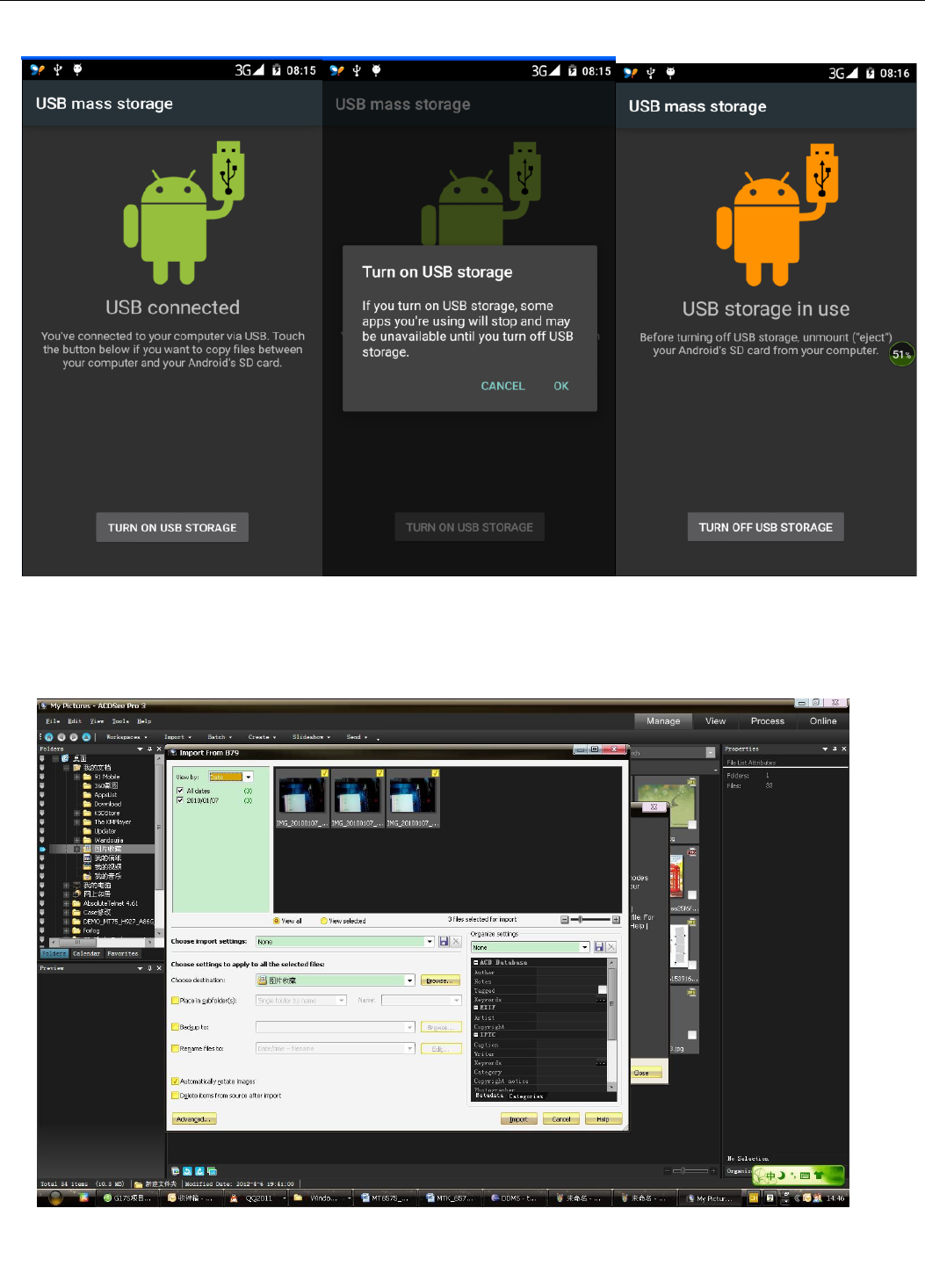Switch to the Process mode tab
This screenshot has width=925, height=1288.
click(767, 721)
